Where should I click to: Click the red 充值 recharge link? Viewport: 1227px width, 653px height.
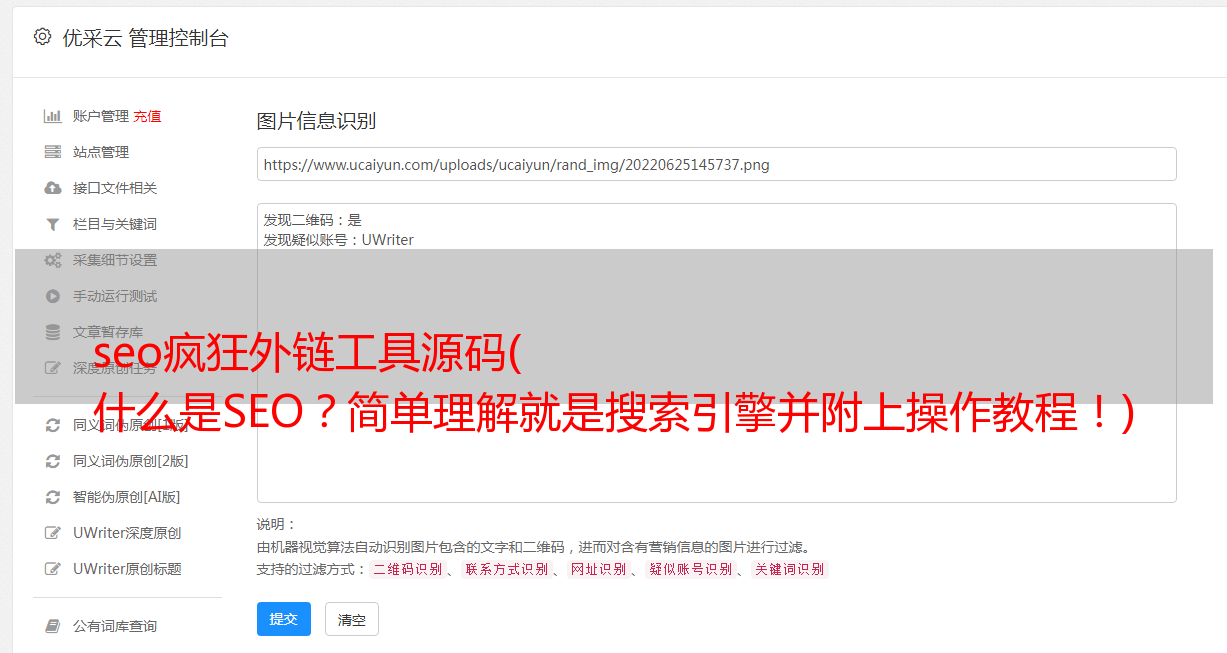147,116
